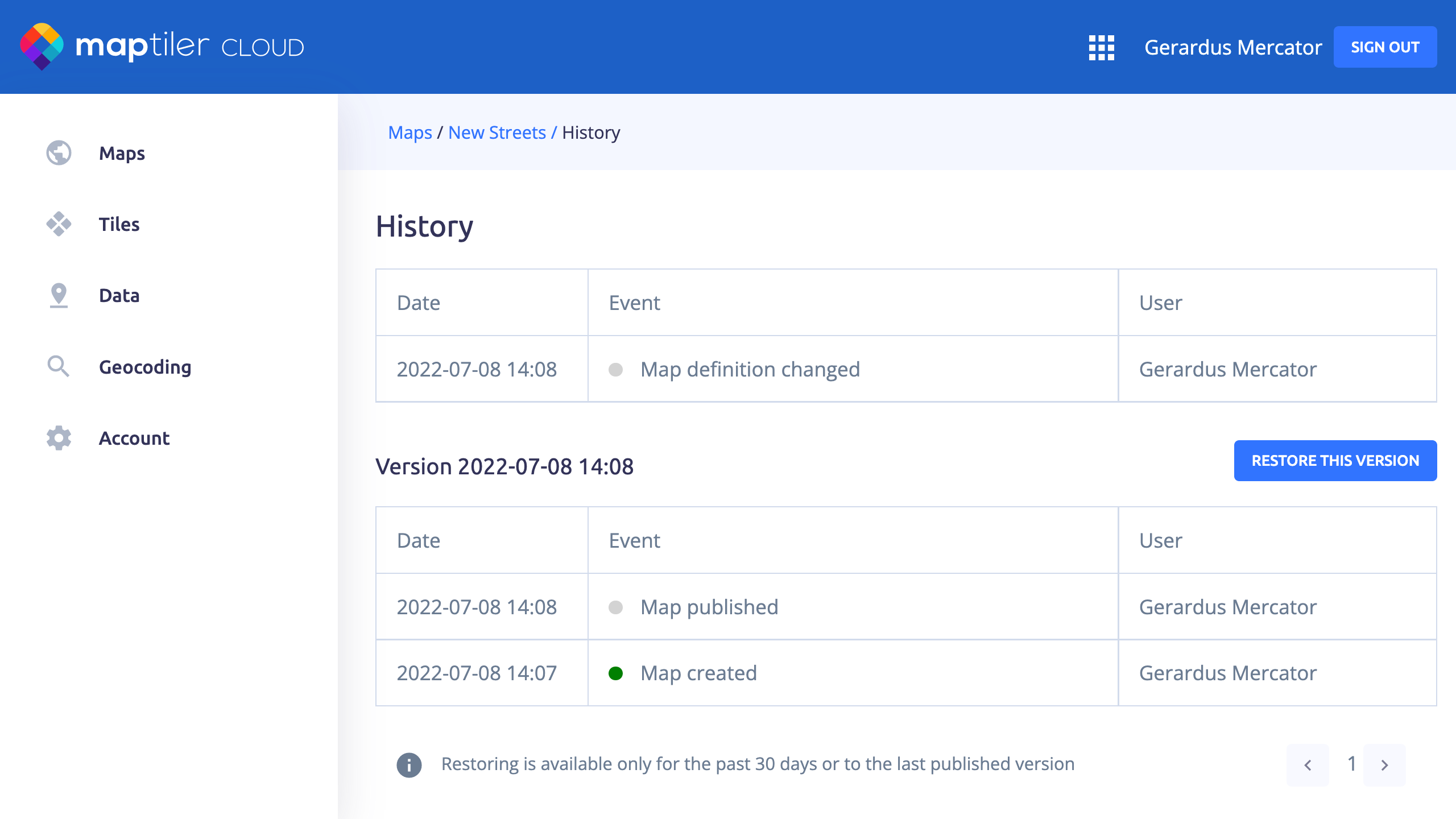Screen dimensions: 1456x819
Task: Go to previous page with left chevron
Action: click(1308, 765)
